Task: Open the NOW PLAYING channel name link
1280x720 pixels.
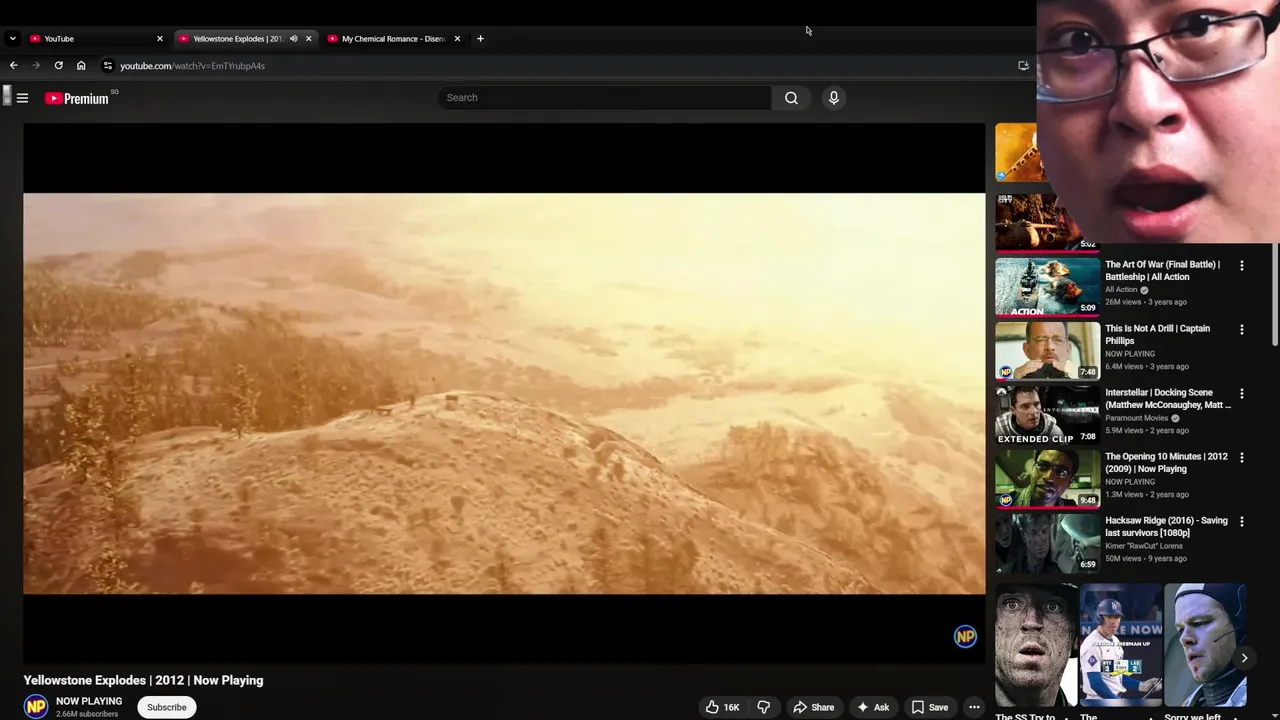Action: point(89,701)
